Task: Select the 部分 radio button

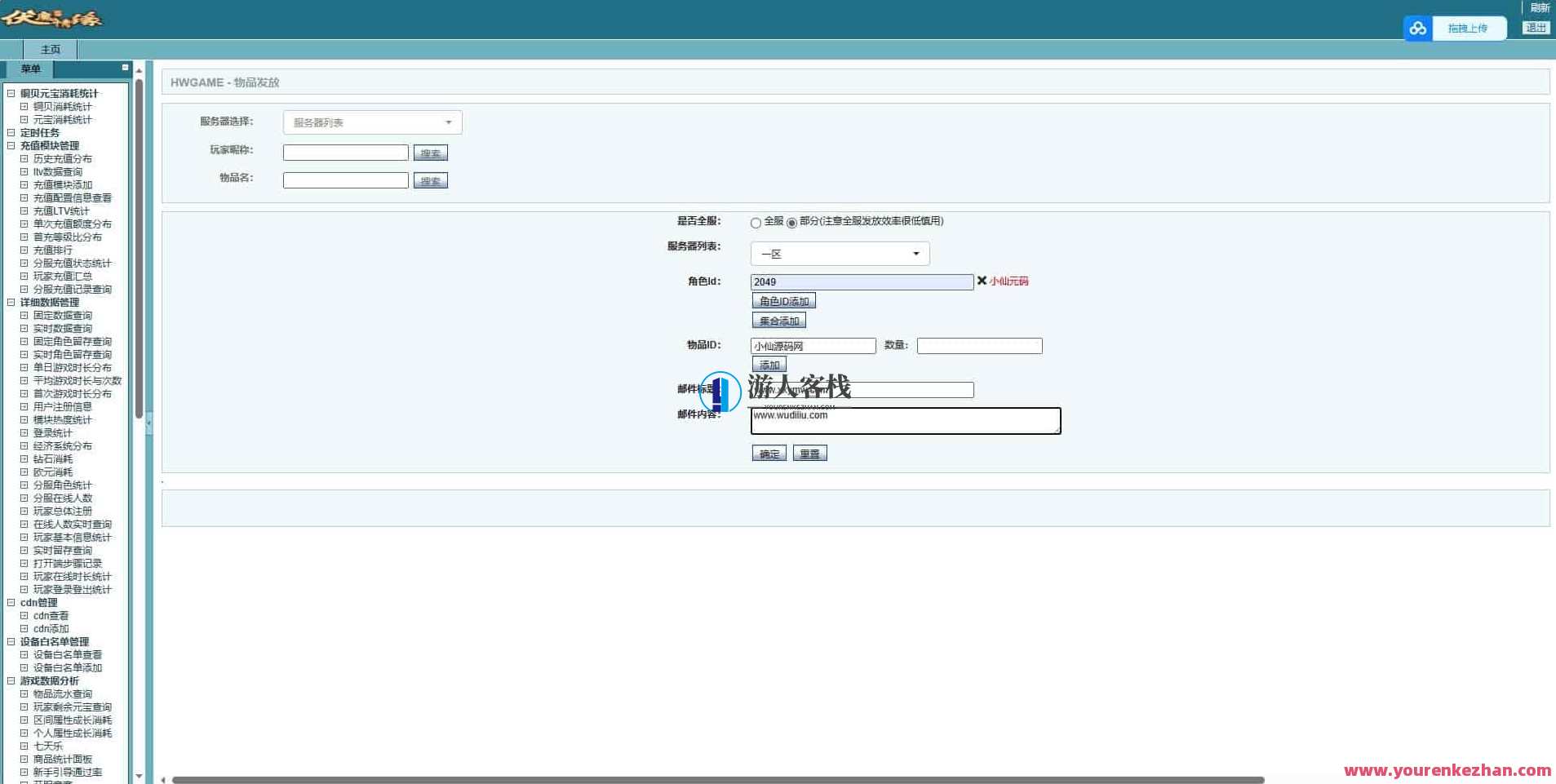Action: pos(791,223)
